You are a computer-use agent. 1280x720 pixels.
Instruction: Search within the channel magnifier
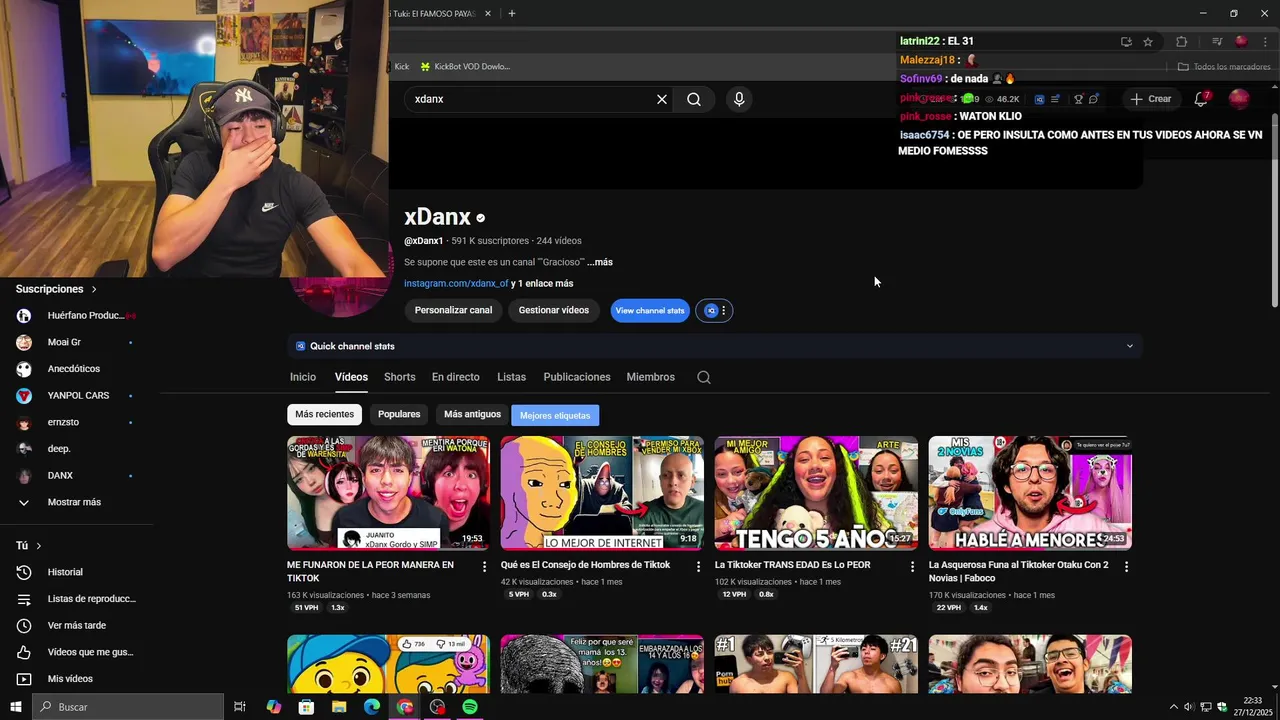coord(704,377)
